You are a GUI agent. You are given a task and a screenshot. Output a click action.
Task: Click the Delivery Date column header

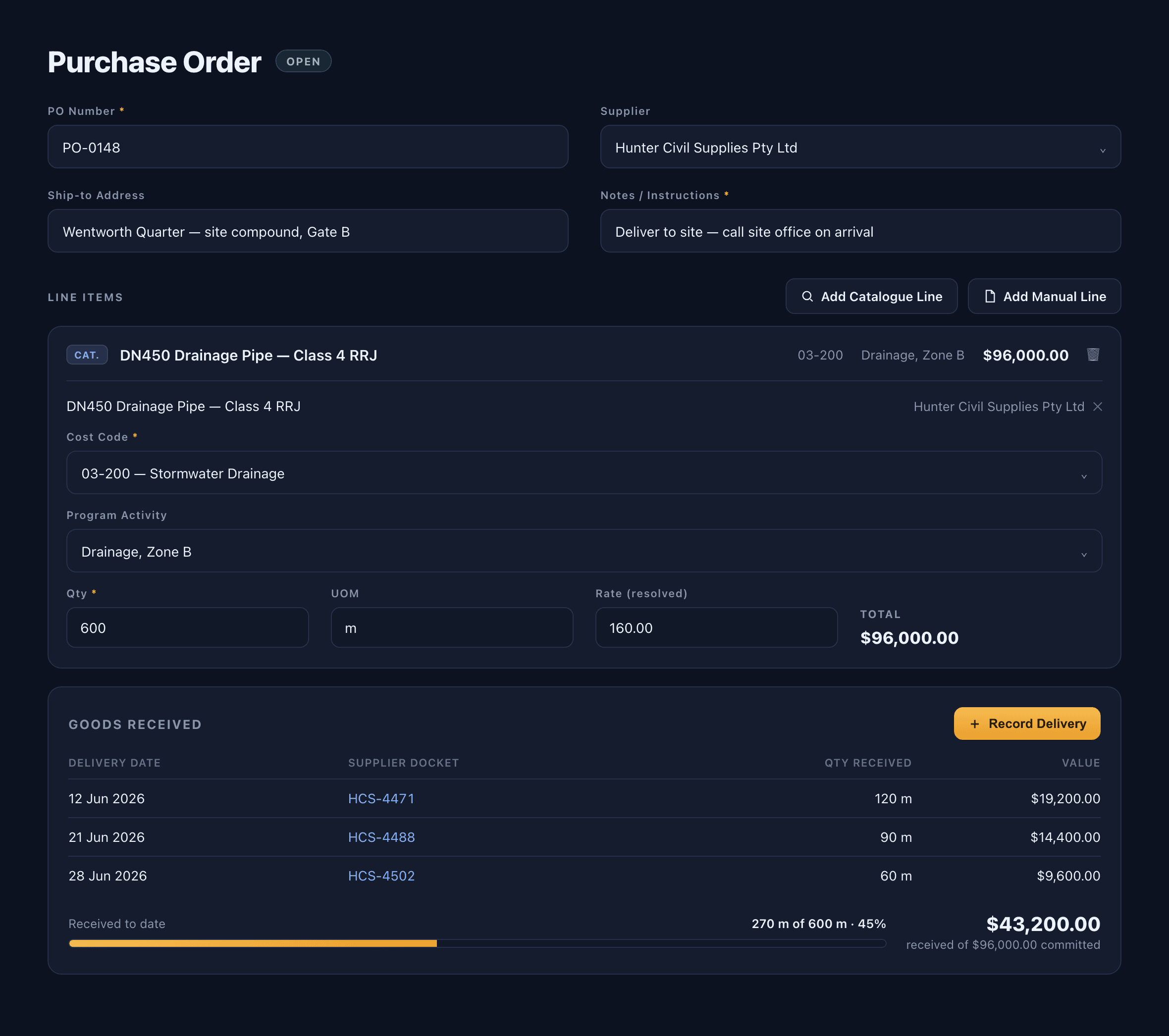pos(114,763)
